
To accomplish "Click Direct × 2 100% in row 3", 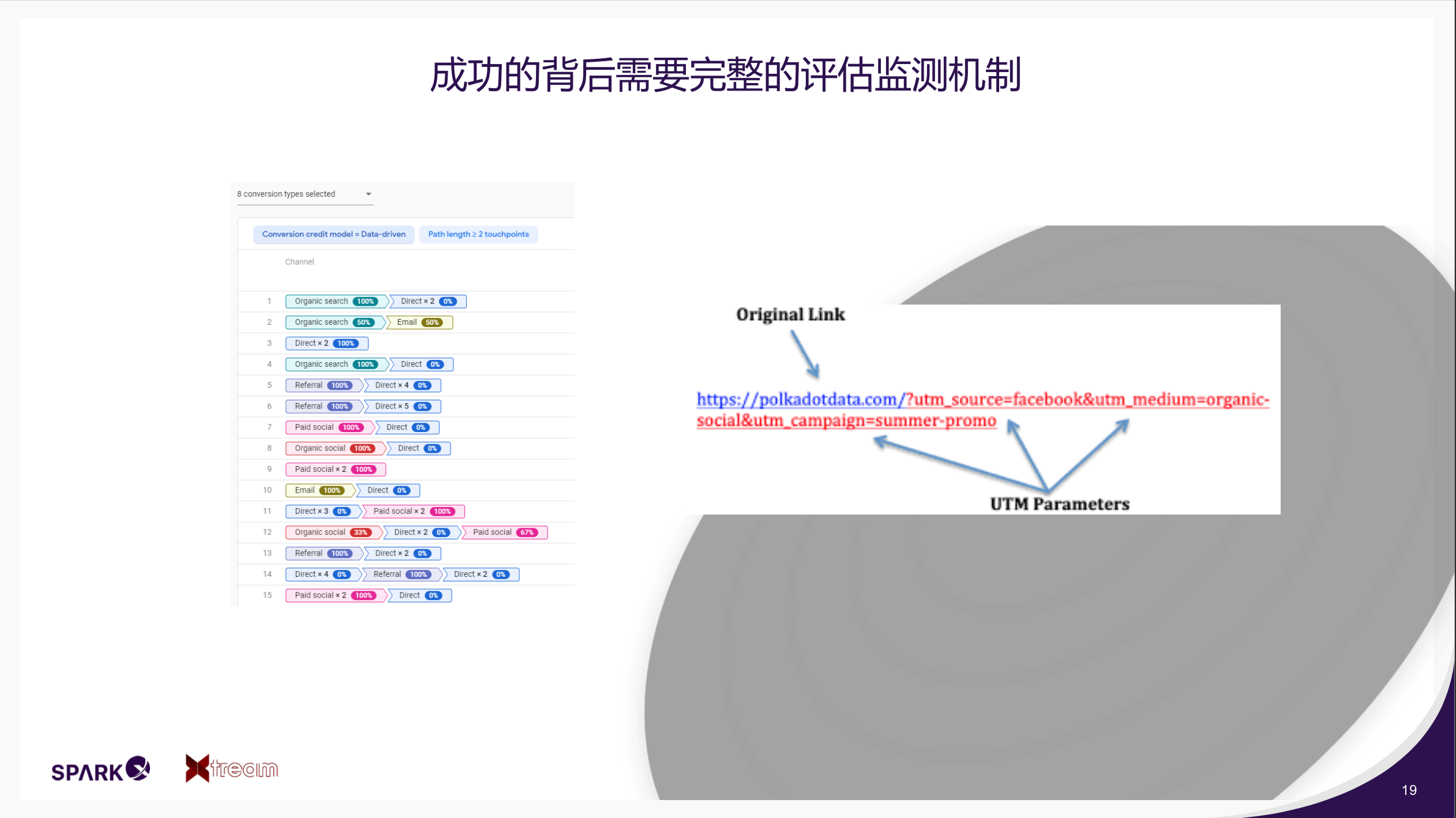I will coord(327,343).
